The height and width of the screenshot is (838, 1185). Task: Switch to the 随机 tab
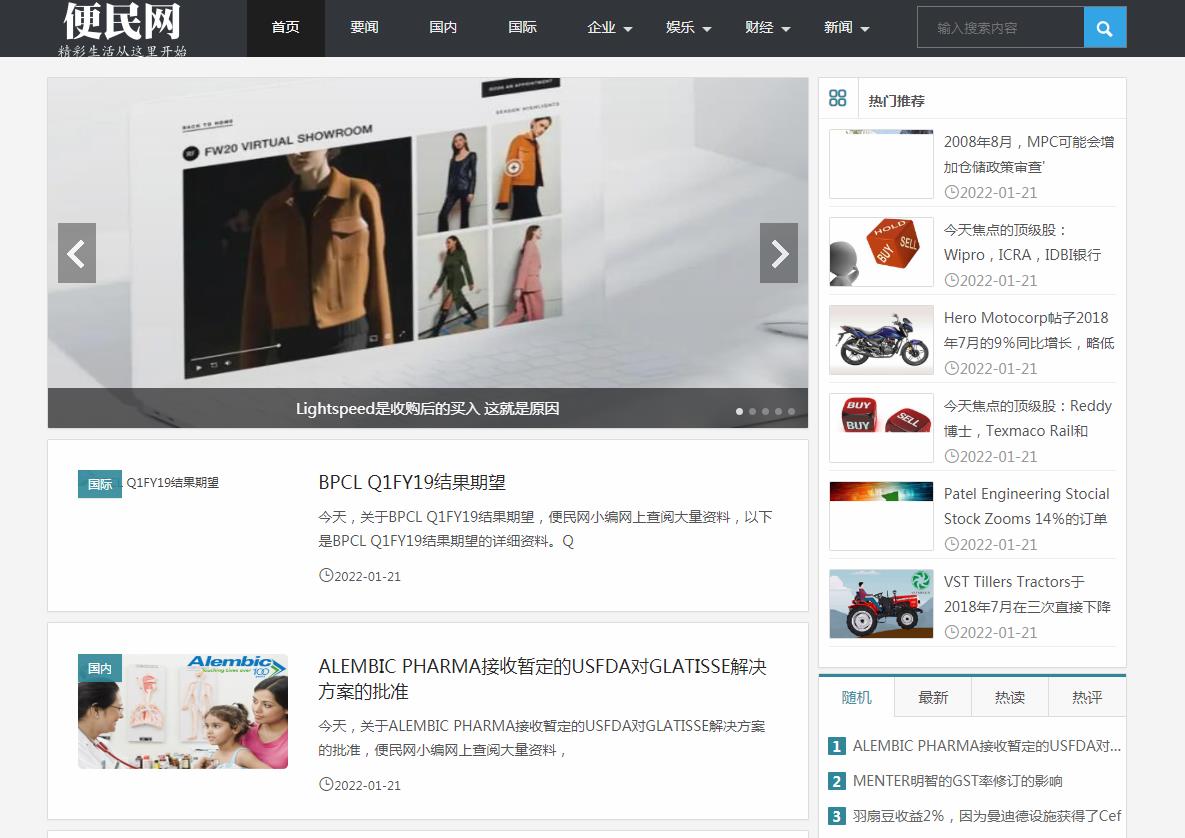[856, 697]
